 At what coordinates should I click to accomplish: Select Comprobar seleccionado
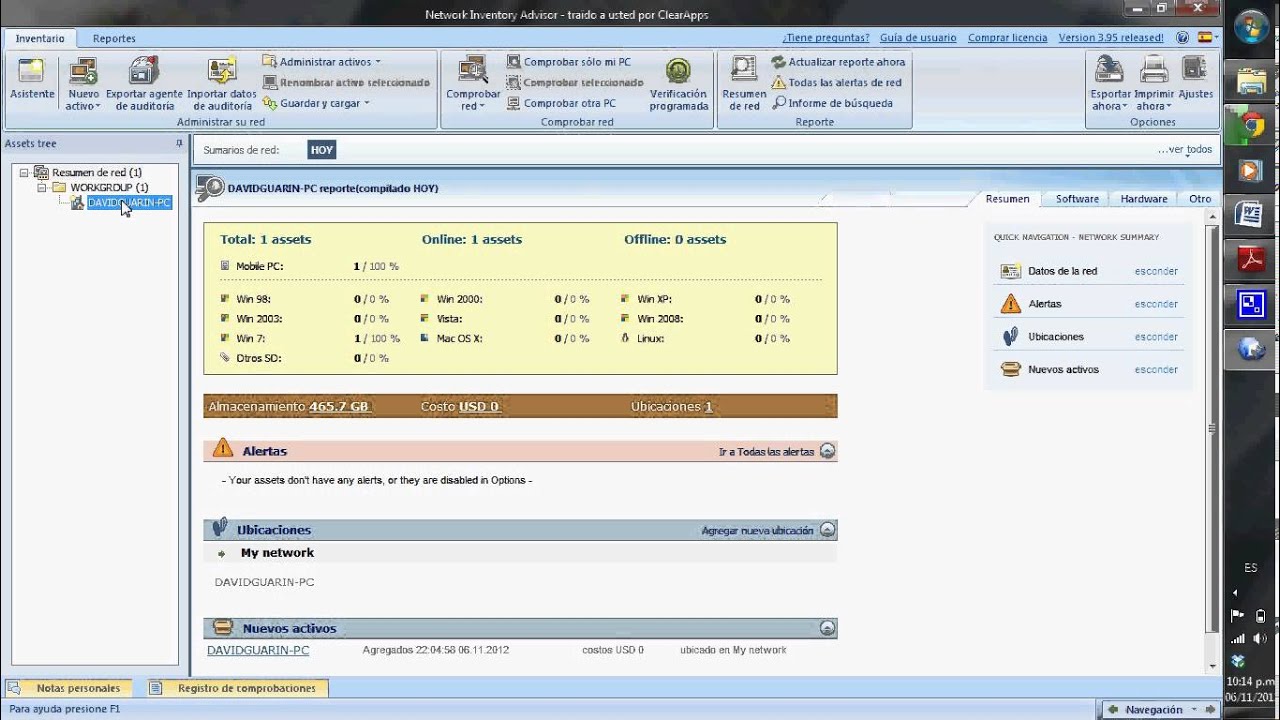(575, 82)
